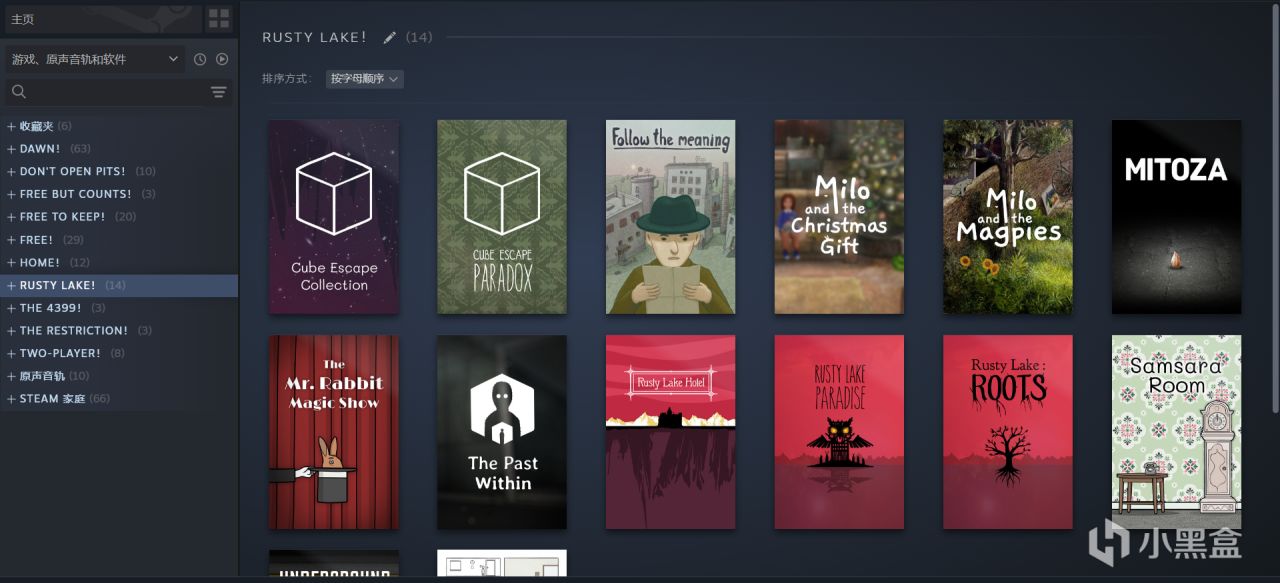
Task: Open Cube Escape Collection game cover
Action: pos(334,217)
